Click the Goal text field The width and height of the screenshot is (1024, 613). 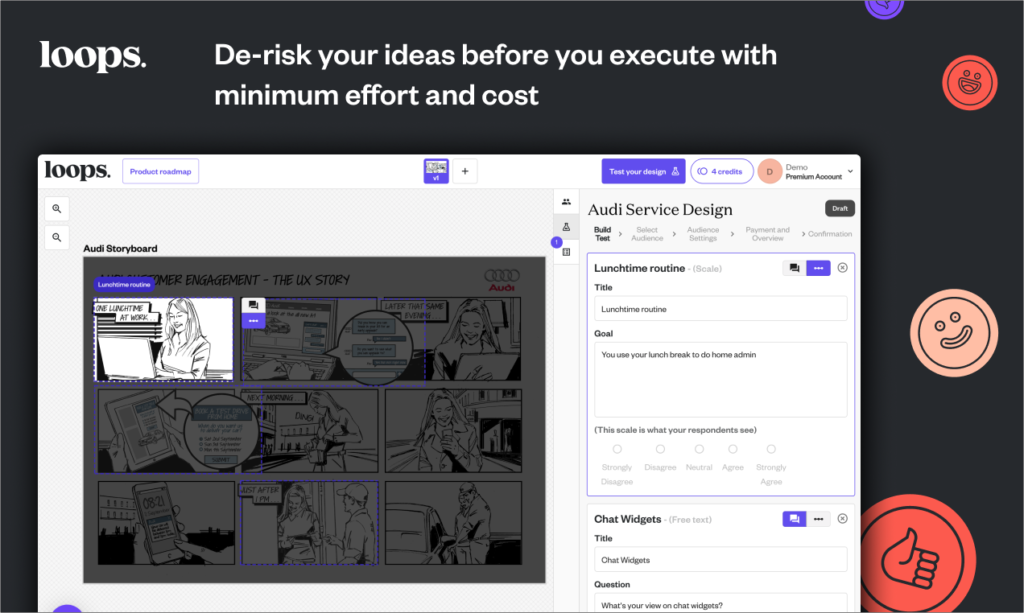pyautogui.click(x=720, y=379)
